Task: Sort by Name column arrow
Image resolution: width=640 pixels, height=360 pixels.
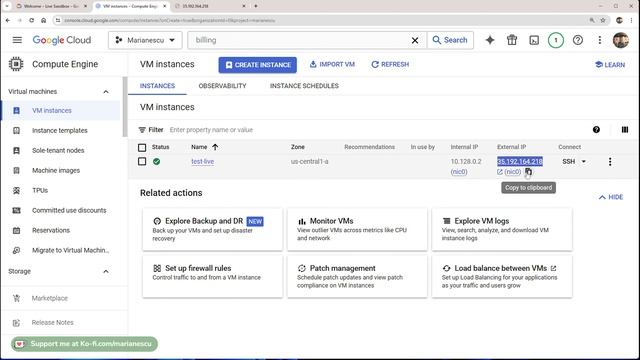Action: point(215,147)
